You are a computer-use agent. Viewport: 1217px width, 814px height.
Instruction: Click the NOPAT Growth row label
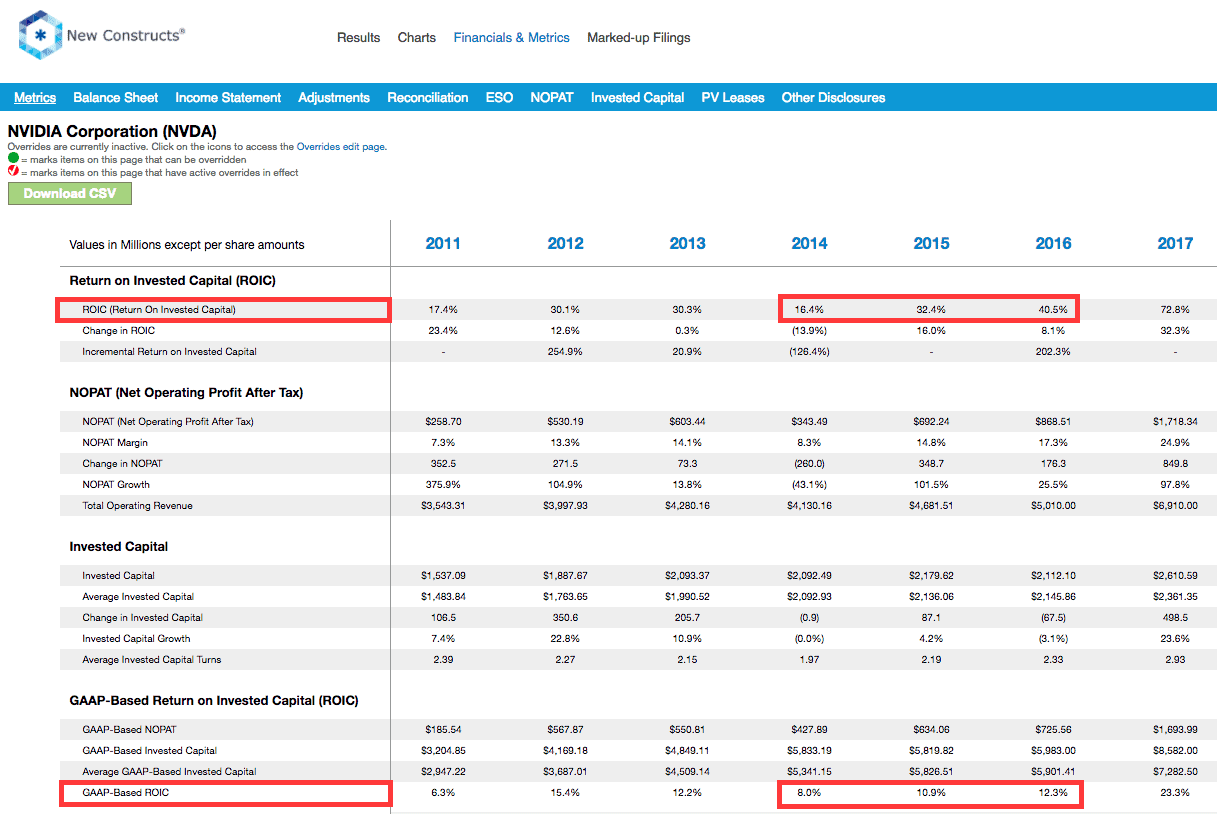click(116, 485)
